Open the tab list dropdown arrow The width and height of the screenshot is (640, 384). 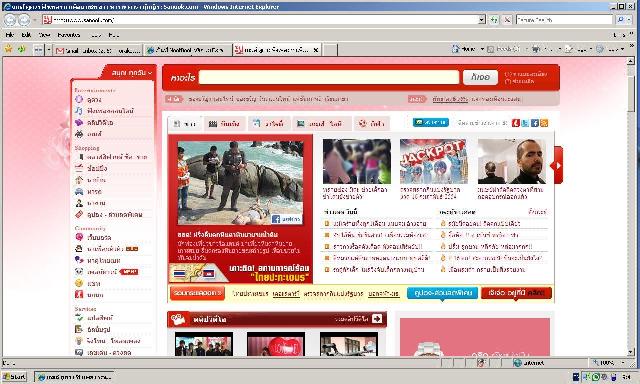coord(49,50)
